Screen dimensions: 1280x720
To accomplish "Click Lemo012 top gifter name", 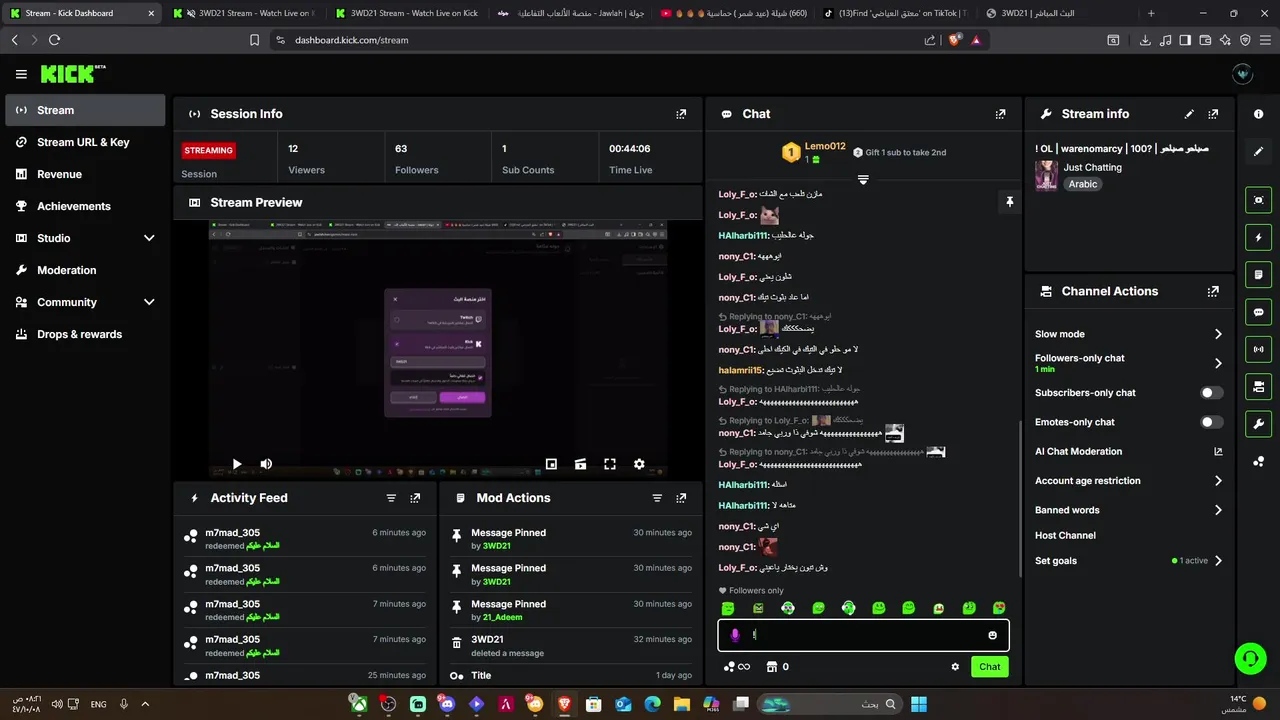I will pos(825,146).
